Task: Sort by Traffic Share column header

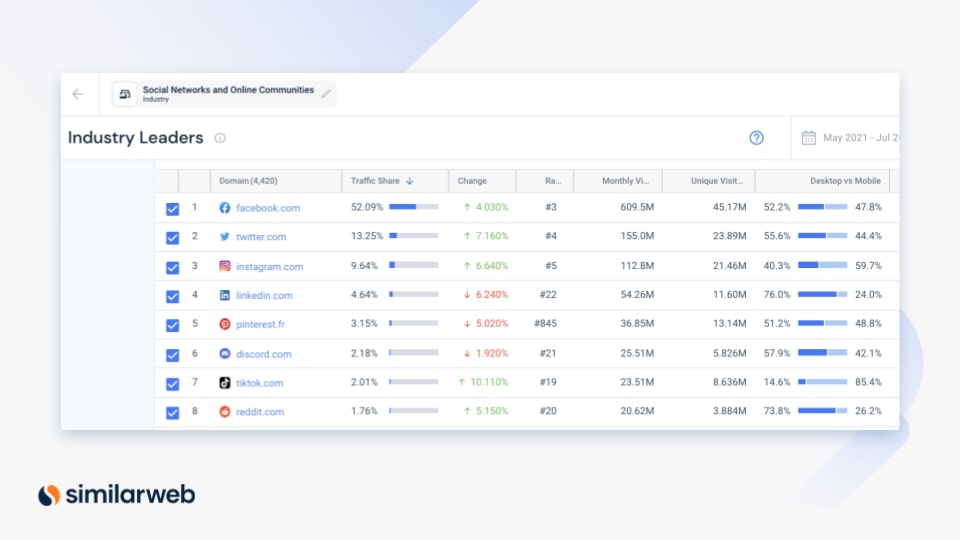Action: coord(395,181)
